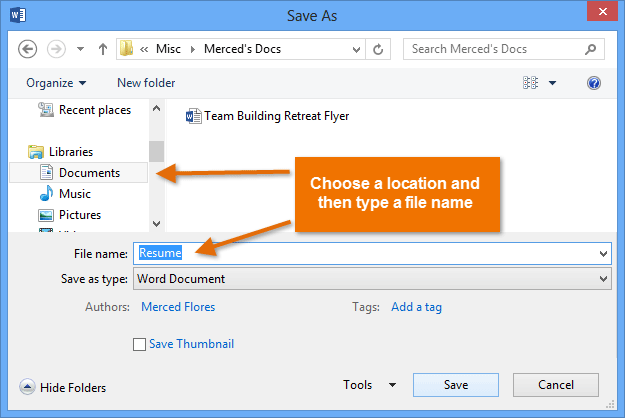Create a New folder

pos(146,83)
